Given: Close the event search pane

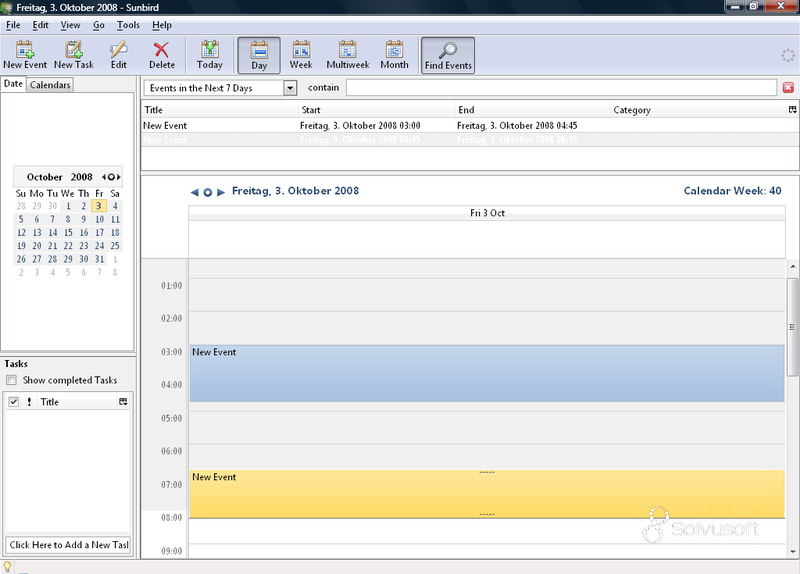Looking at the screenshot, I should (788, 88).
